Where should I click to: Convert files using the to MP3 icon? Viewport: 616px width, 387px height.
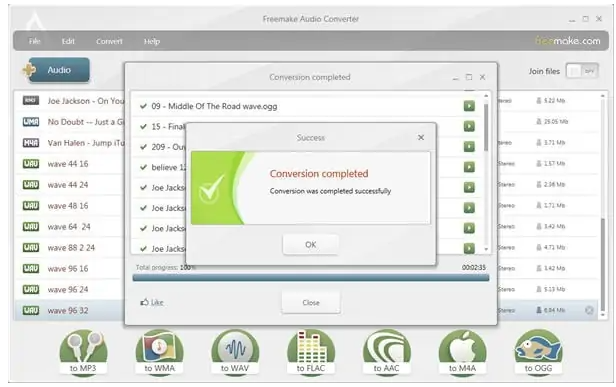coord(83,352)
